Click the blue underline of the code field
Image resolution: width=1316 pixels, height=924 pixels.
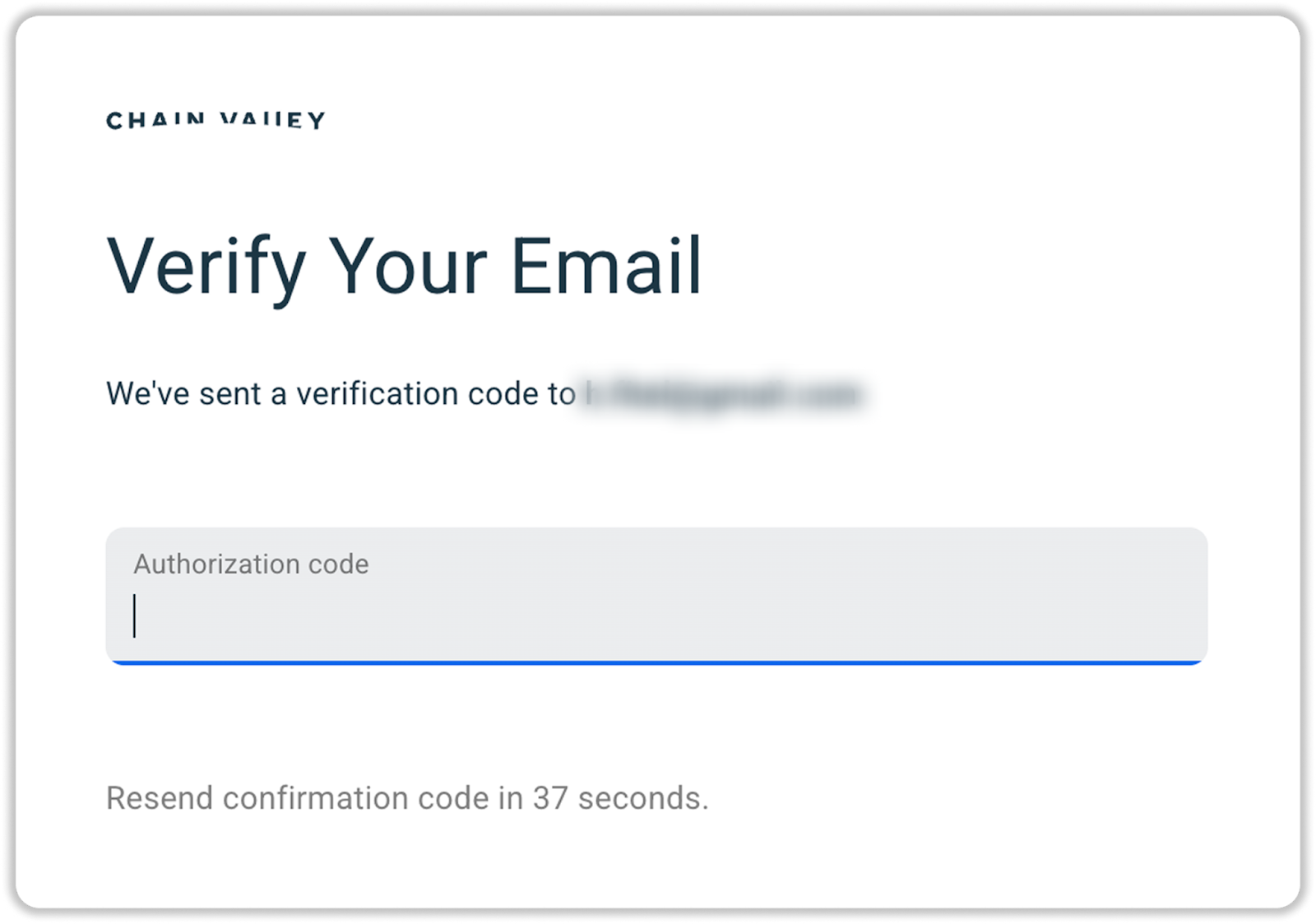point(656,662)
